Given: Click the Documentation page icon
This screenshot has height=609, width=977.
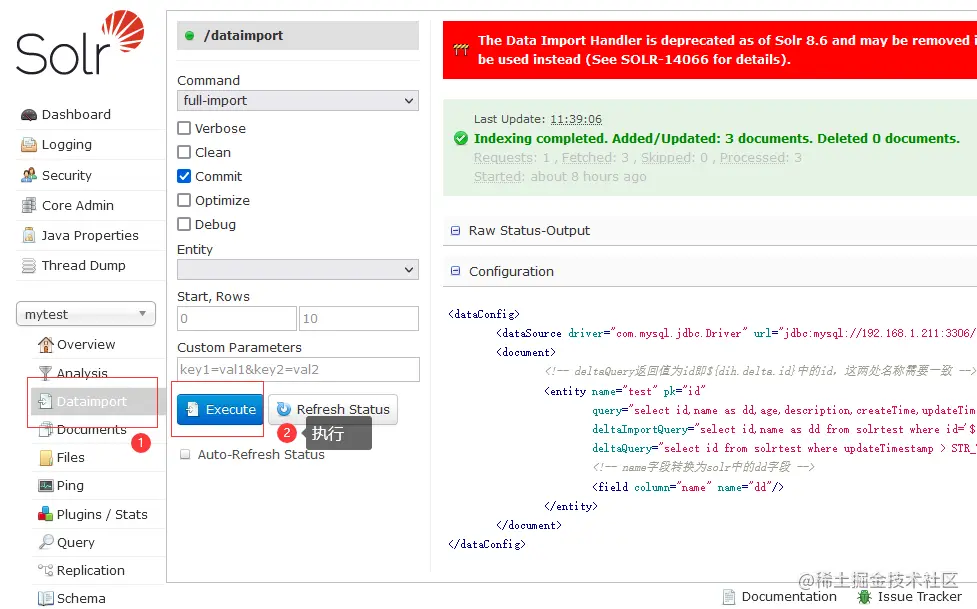Looking at the screenshot, I should coord(728,597).
